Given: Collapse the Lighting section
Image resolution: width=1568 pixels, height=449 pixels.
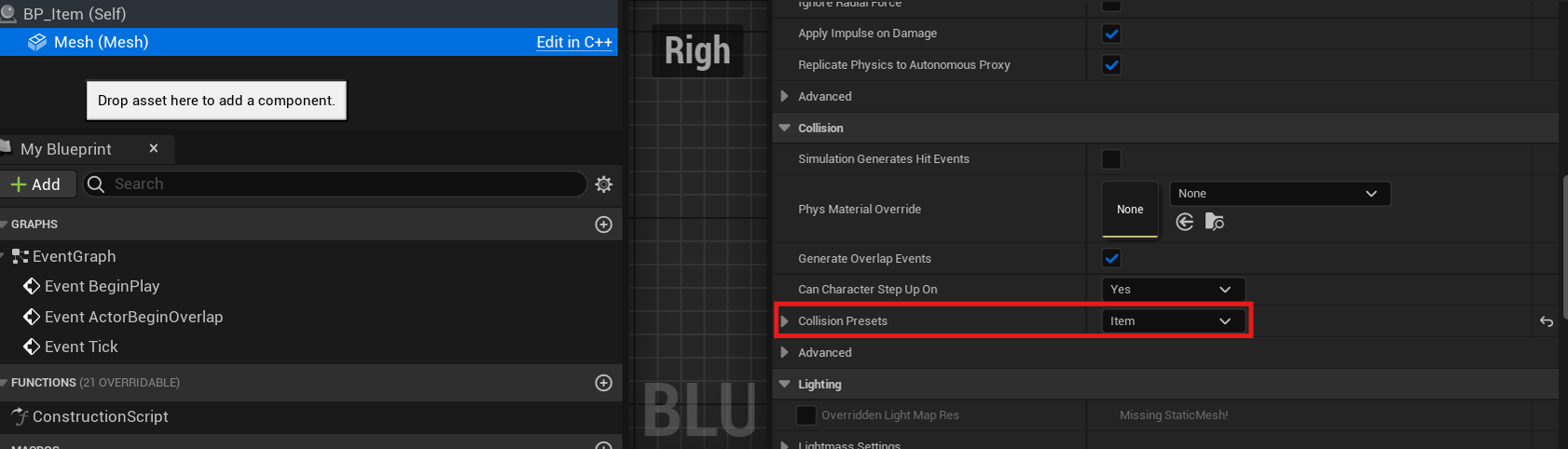Looking at the screenshot, I should [x=784, y=384].
